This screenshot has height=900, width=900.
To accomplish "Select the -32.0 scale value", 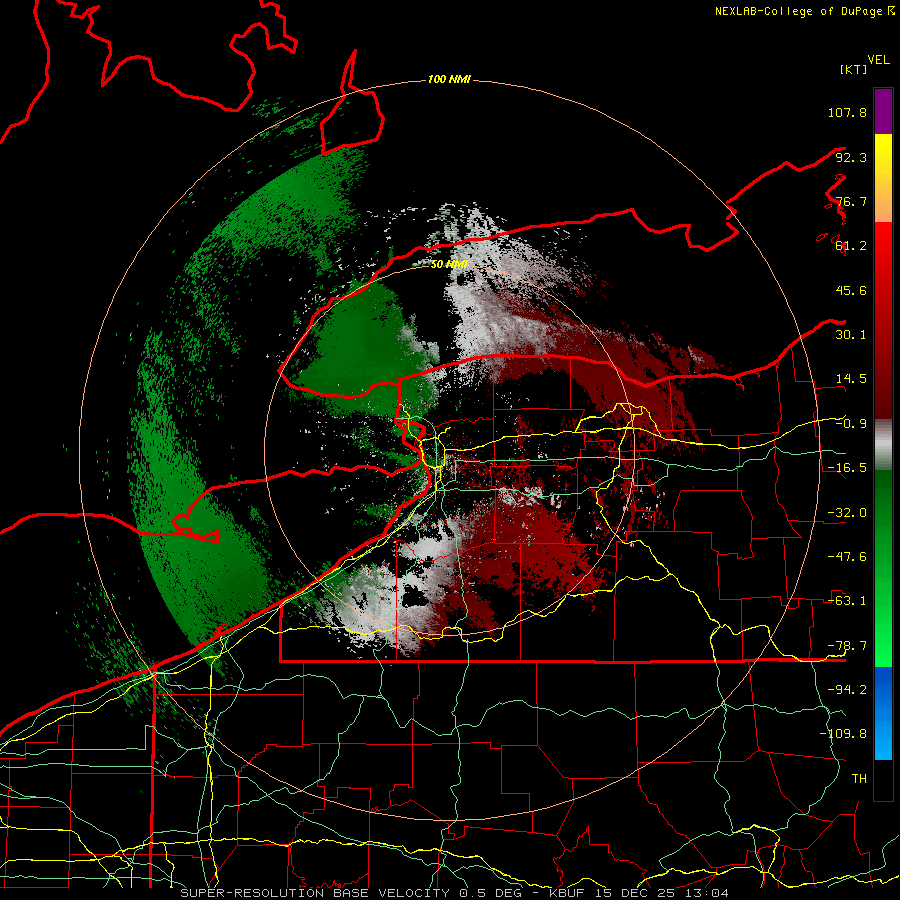I will click(847, 513).
